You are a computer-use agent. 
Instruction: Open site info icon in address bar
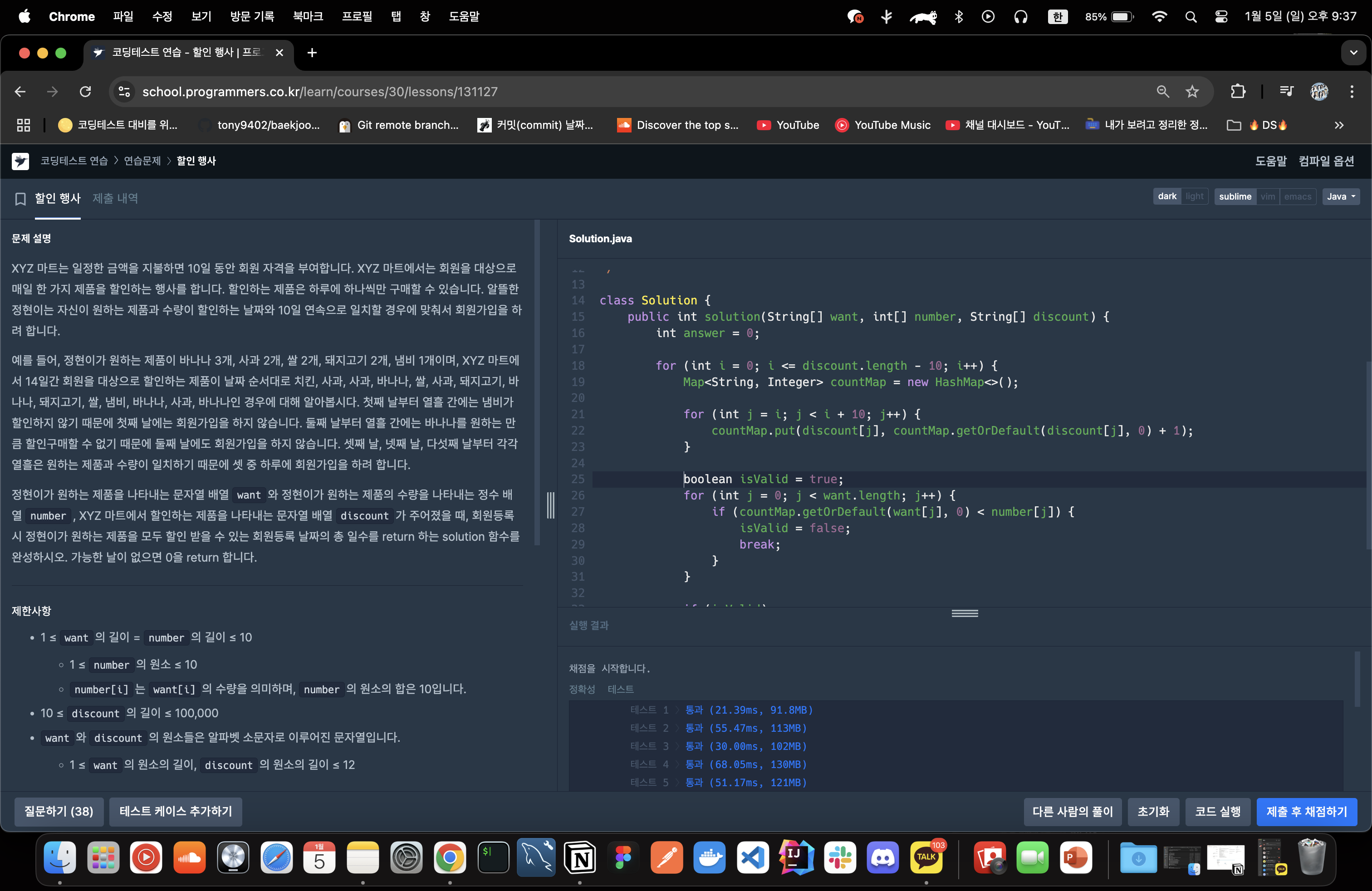tap(124, 92)
